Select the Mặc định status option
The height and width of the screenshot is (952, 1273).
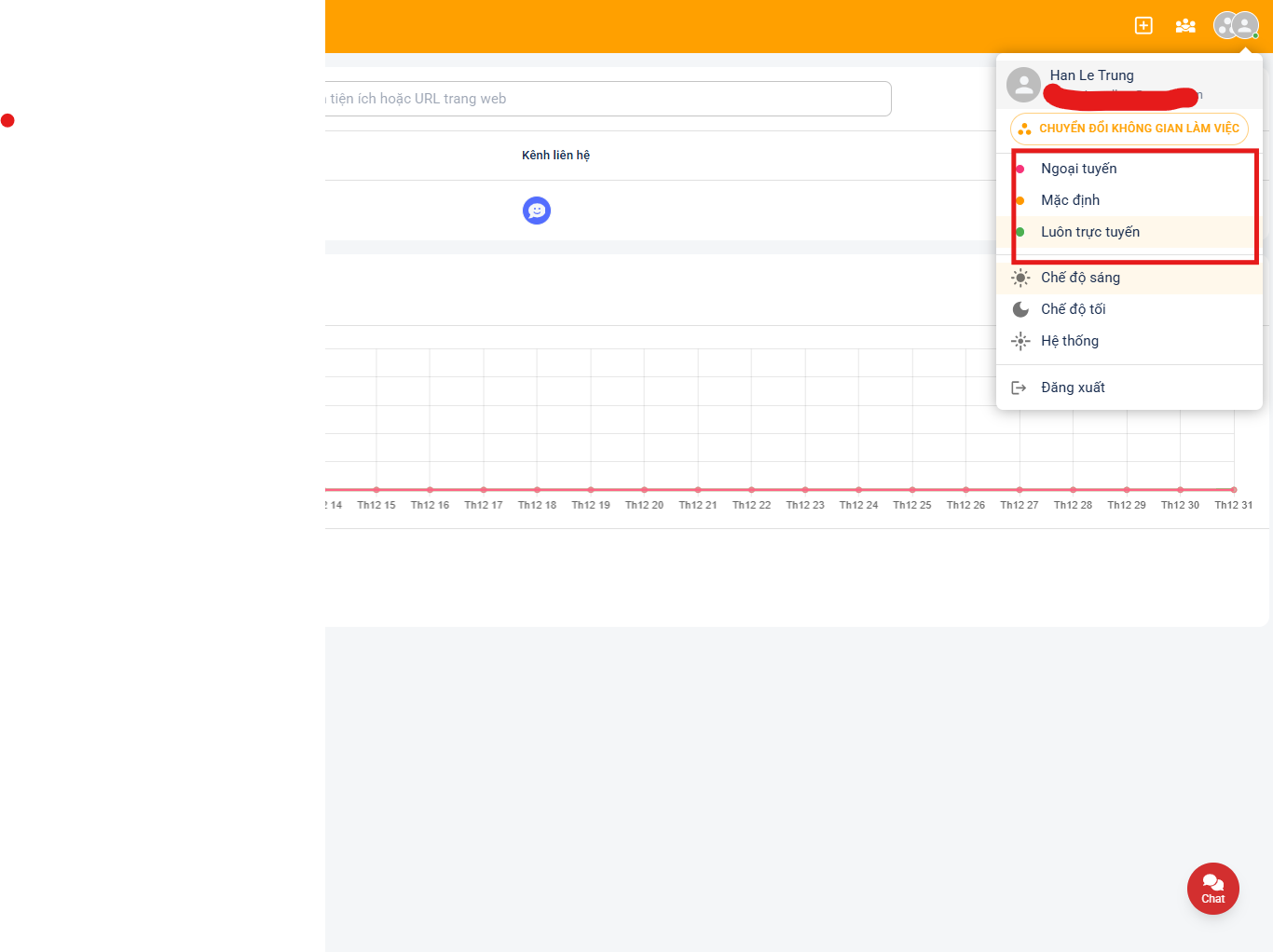click(1070, 200)
